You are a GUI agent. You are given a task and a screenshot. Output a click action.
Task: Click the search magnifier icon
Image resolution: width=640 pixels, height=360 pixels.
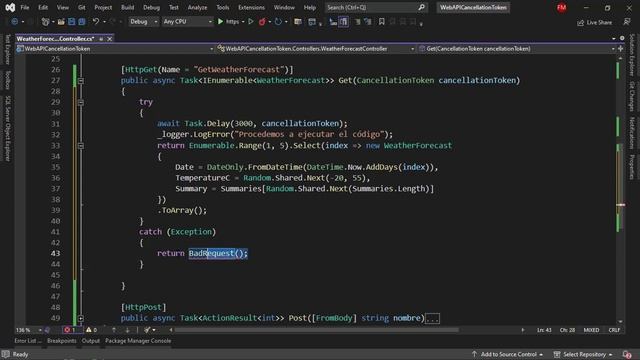point(421,7)
